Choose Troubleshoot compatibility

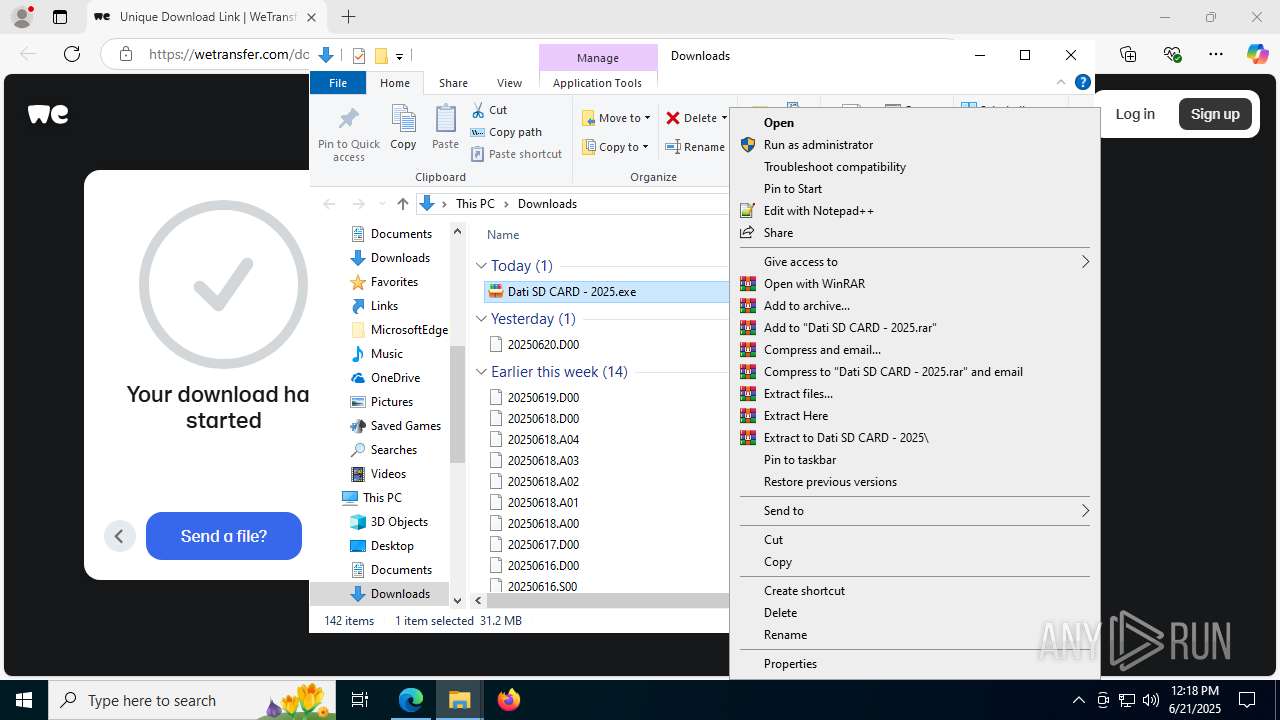click(914, 167)
